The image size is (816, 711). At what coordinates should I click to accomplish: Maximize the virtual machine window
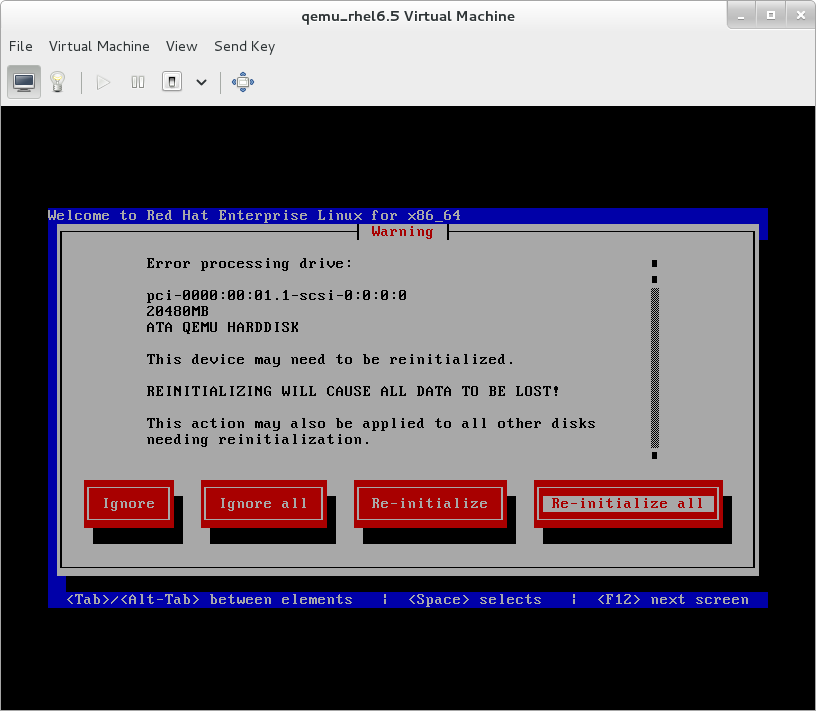point(771,16)
